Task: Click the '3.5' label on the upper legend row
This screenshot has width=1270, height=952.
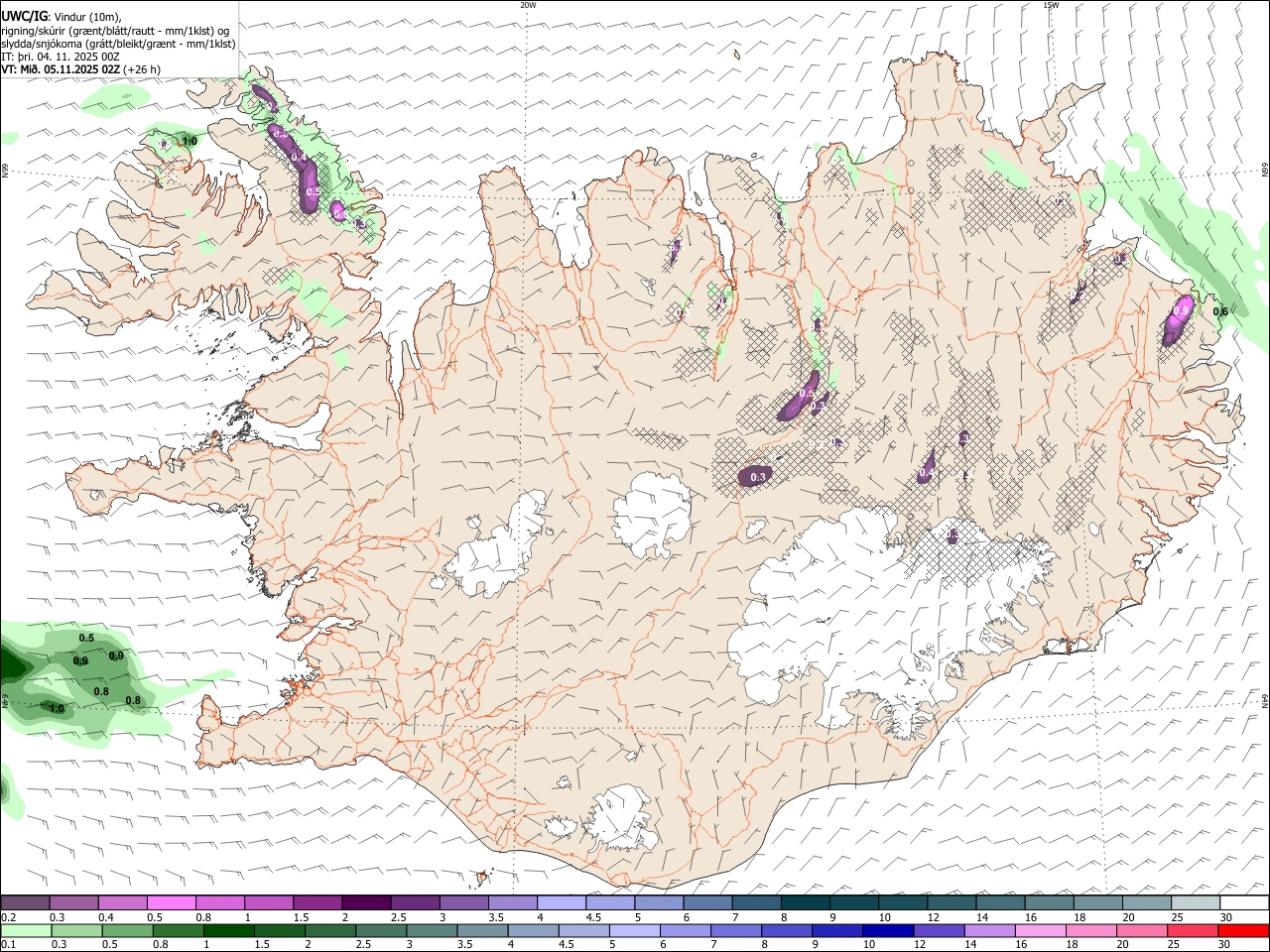Action: click(x=495, y=917)
